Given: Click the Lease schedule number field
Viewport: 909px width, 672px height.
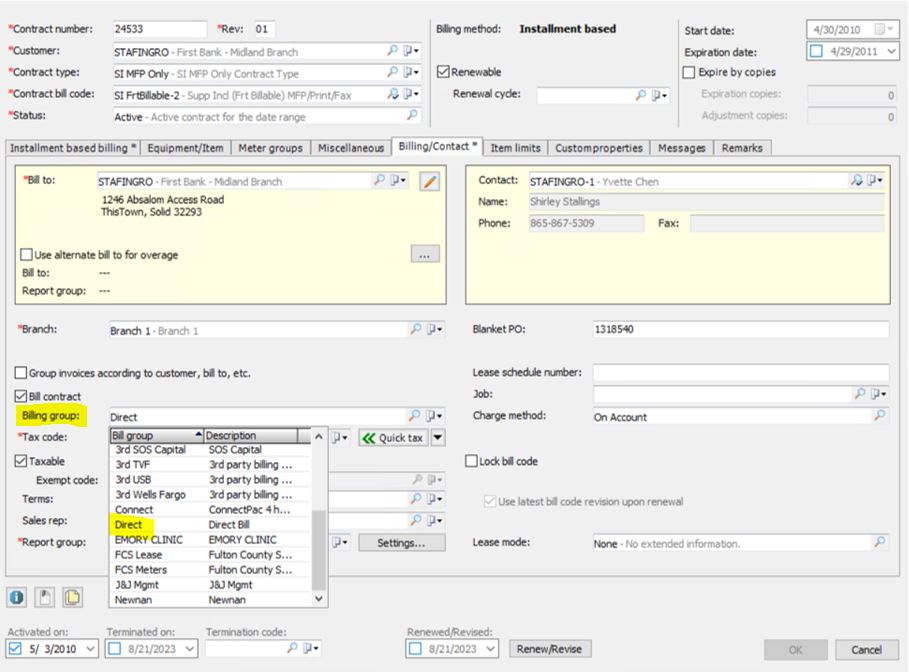Looking at the screenshot, I should pyautogui.click(x=740, y=372).
